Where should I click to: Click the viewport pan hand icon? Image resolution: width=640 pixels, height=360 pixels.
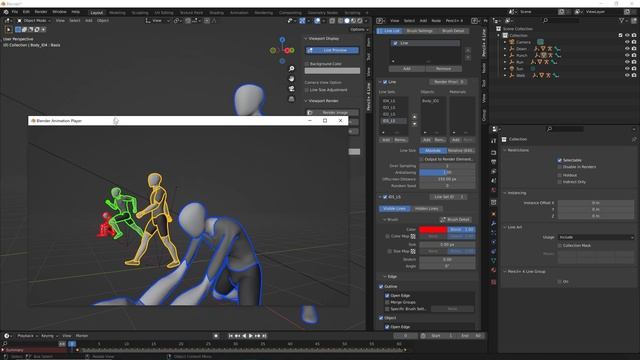pos(291,78)
